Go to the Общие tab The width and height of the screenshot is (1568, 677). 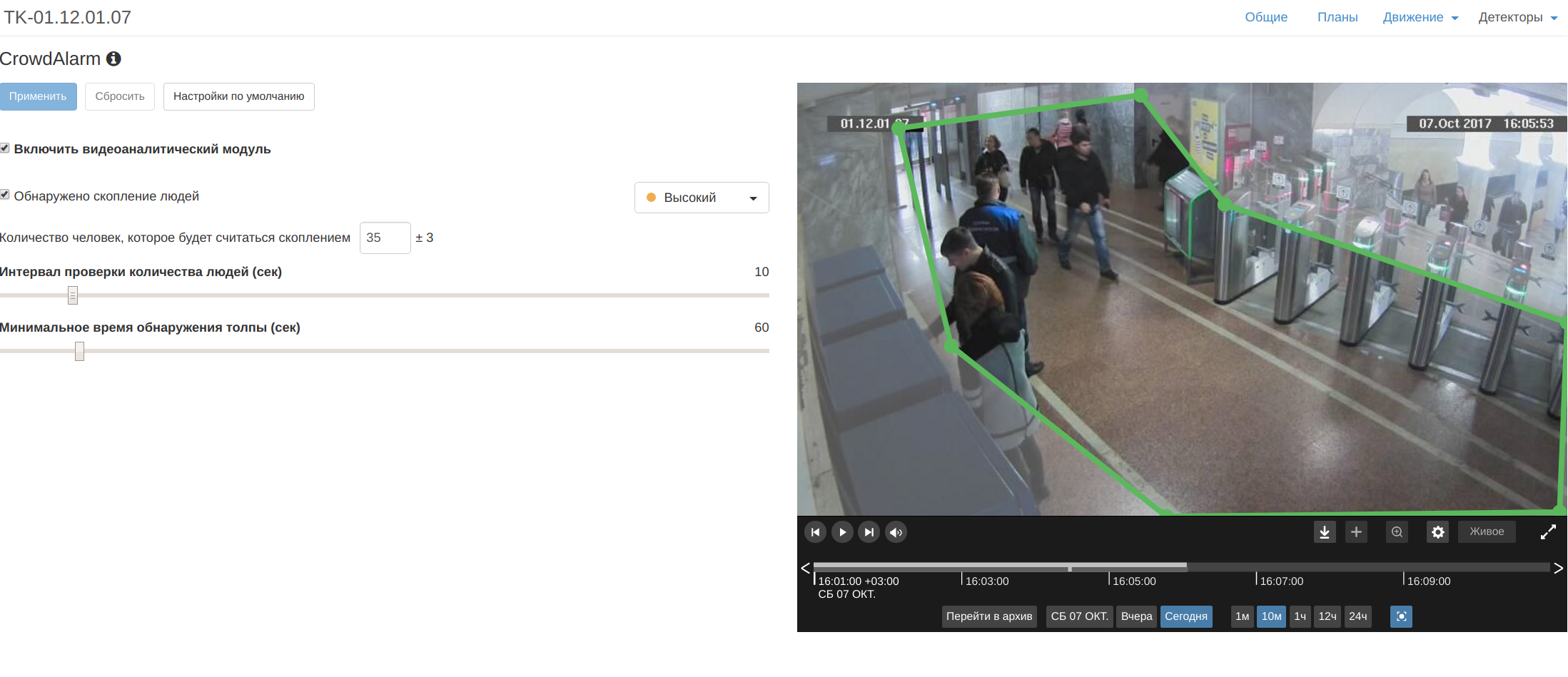pos(1266,17)
